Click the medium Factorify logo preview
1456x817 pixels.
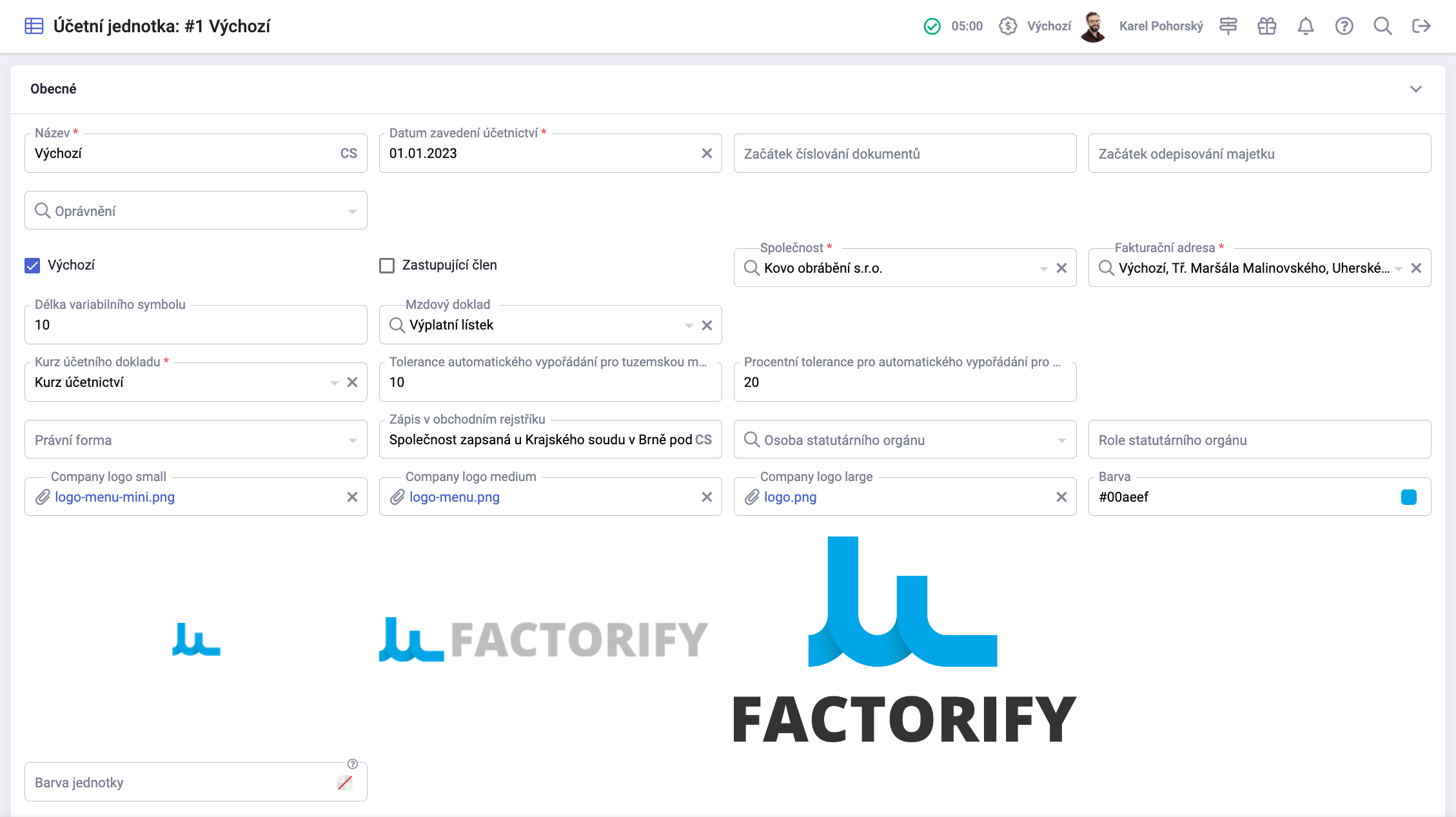tap(544, 640)
